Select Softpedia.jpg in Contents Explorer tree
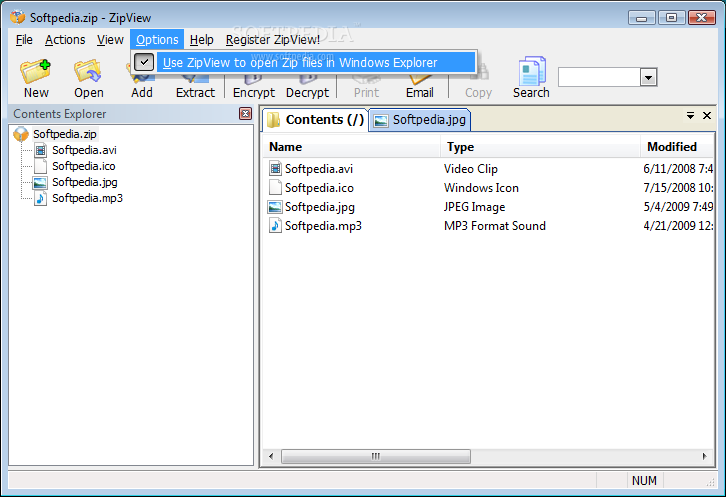This screenshot has width=726, height=497. click(x=85, y=182)
